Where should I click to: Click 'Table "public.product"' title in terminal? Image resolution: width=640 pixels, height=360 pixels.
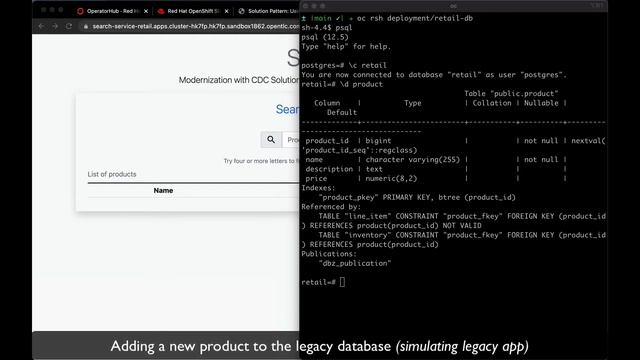[x=511, y=94]
